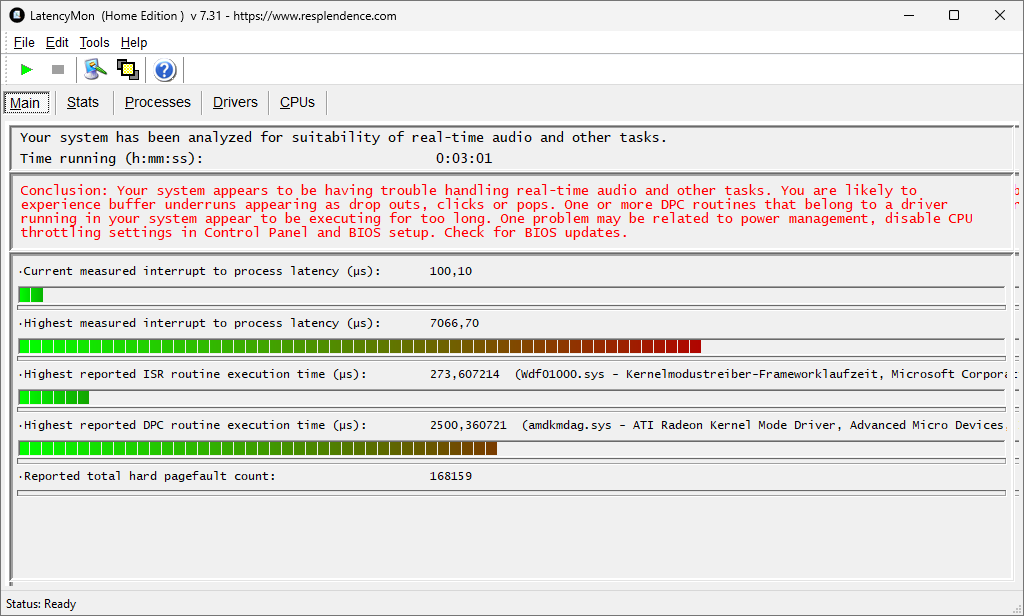Click the reported total hard pagefault count value
1024x616 pixels.
[450, 476]
